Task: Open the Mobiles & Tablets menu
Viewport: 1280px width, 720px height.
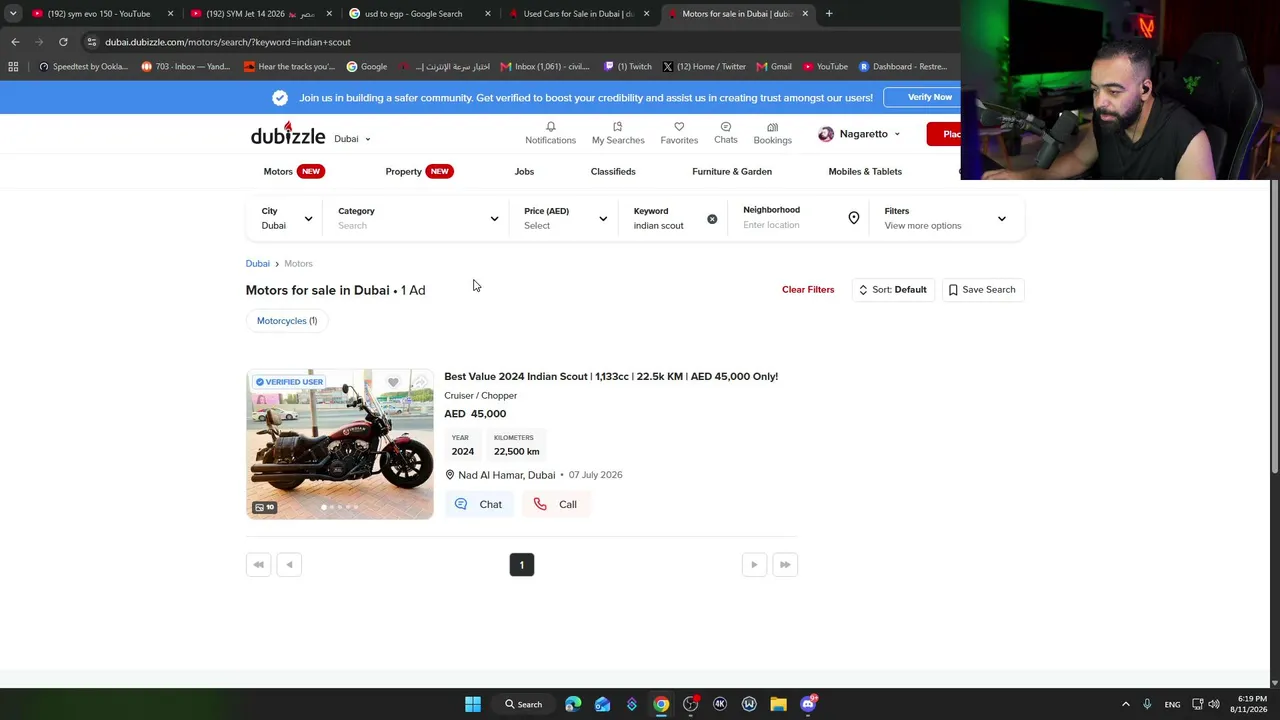Action: coord(865,172)
